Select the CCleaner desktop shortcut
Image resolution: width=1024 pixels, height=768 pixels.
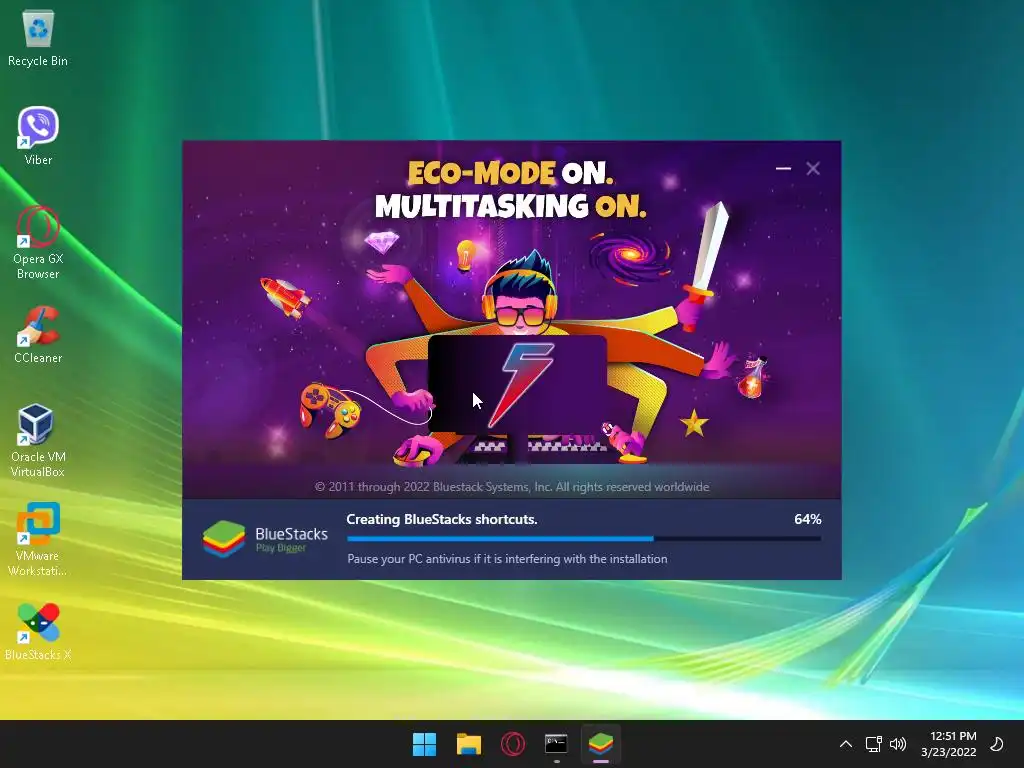click(38, 334)
